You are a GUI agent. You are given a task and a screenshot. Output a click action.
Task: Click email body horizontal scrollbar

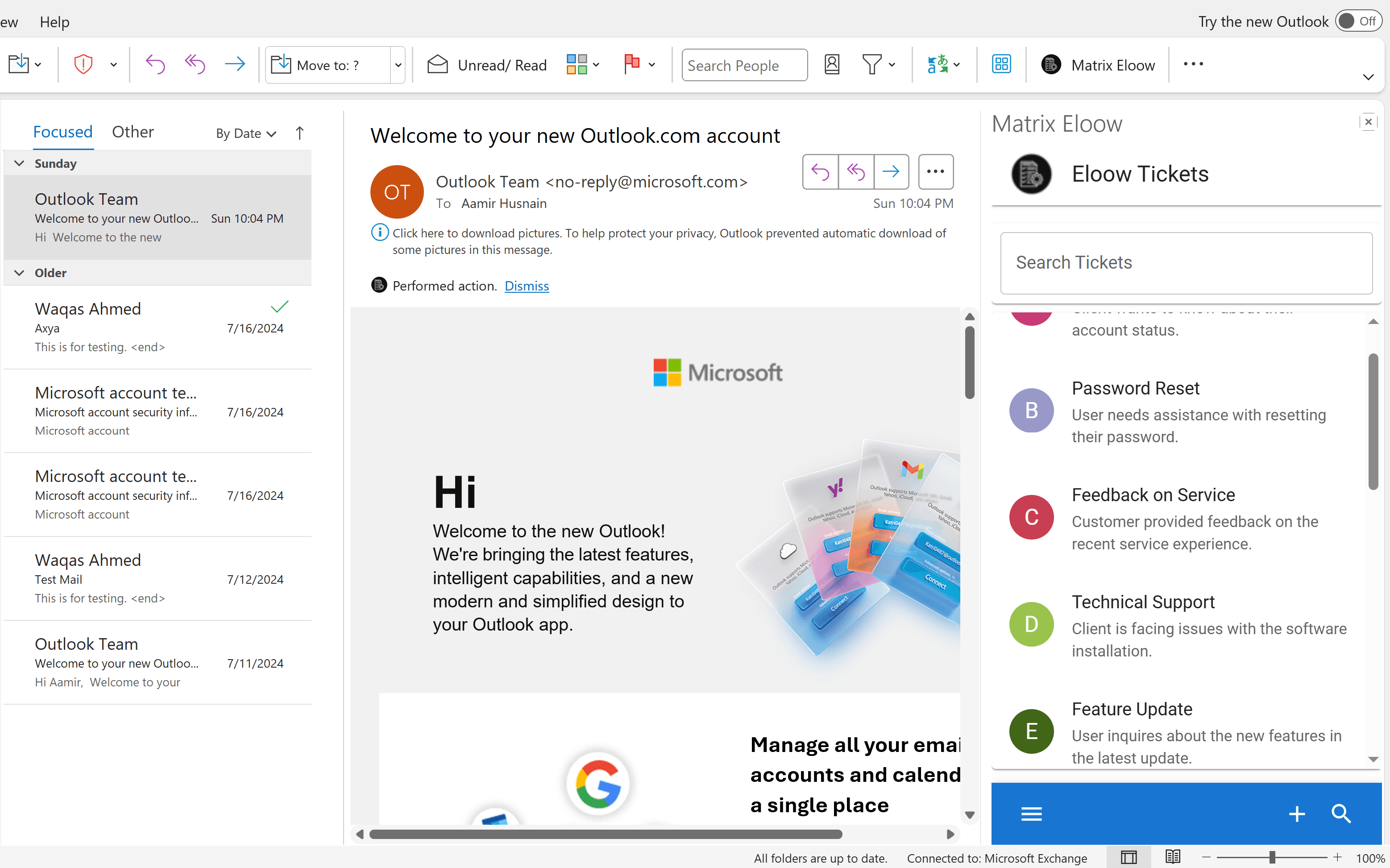click(606, 834)
